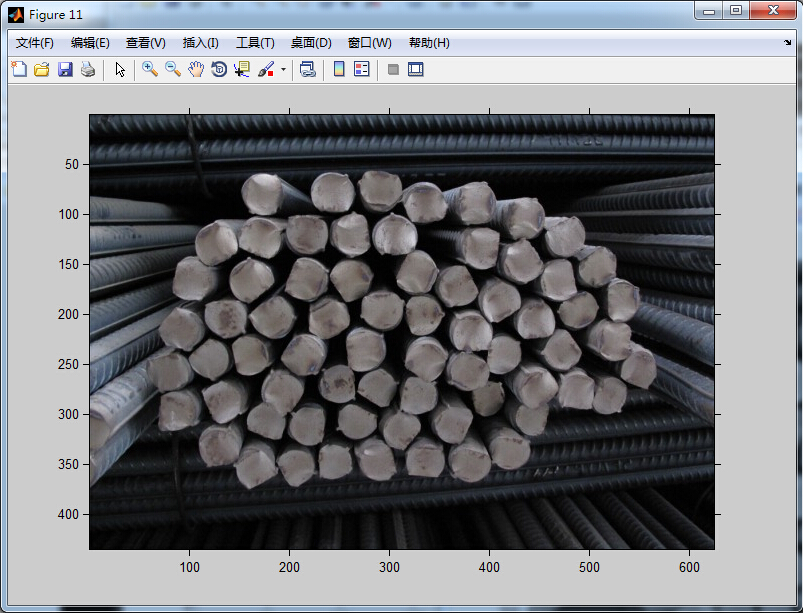Screen dimensions: 803x613
Task: Turn on the Data Cursor tool
Action: point(242,69)
